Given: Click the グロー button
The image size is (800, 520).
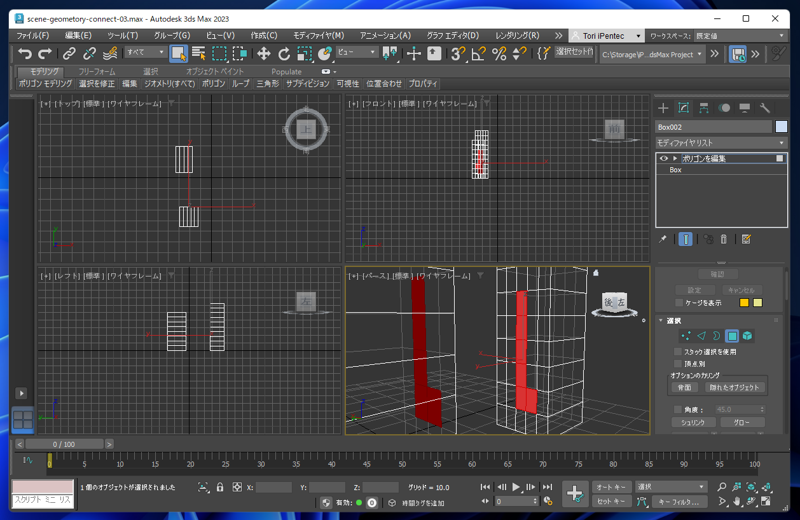Looking at the screenshot, I should pyautogui.click(x=742, y=422).
